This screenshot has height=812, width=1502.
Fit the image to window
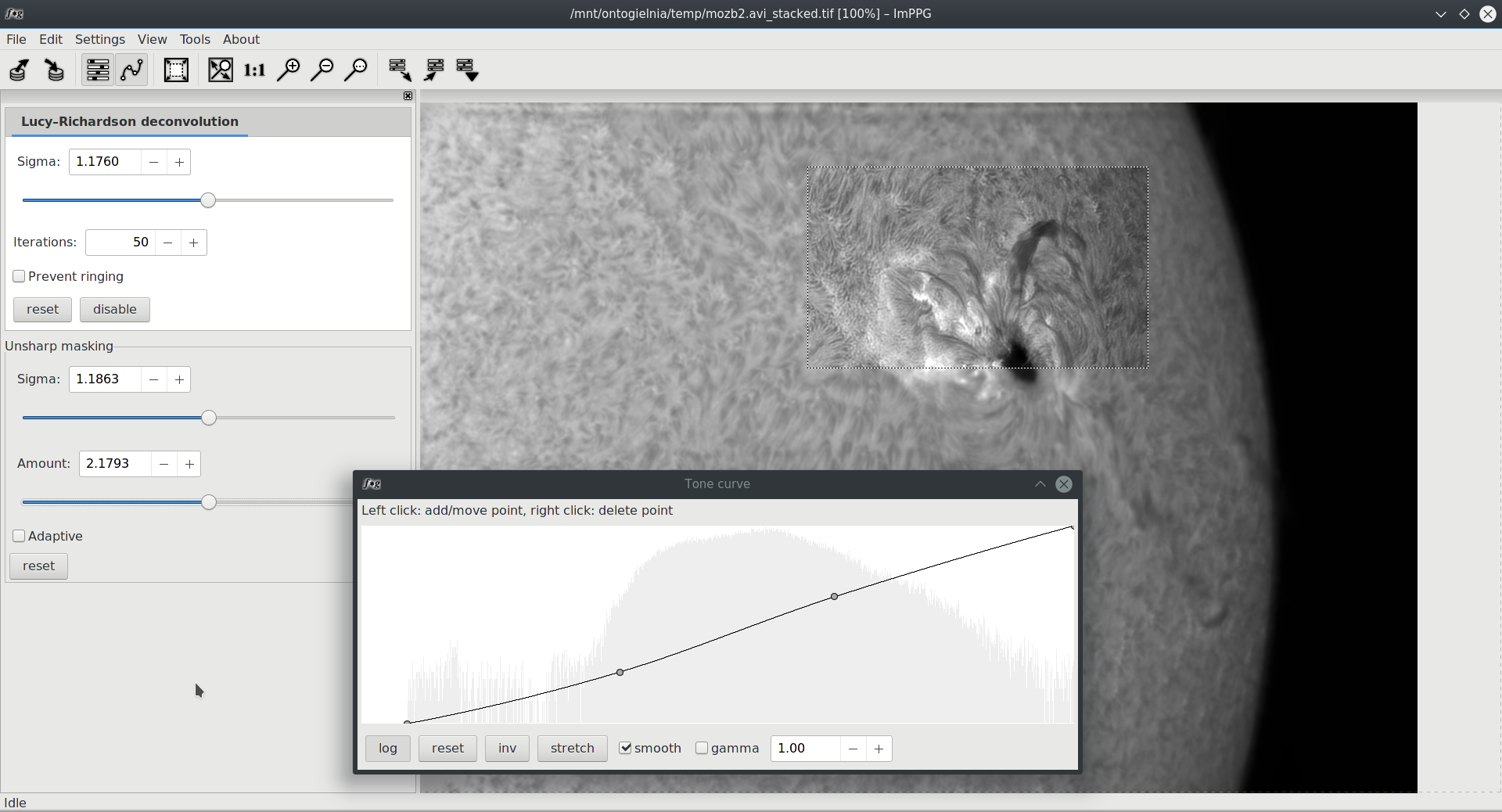coord(220,70)
